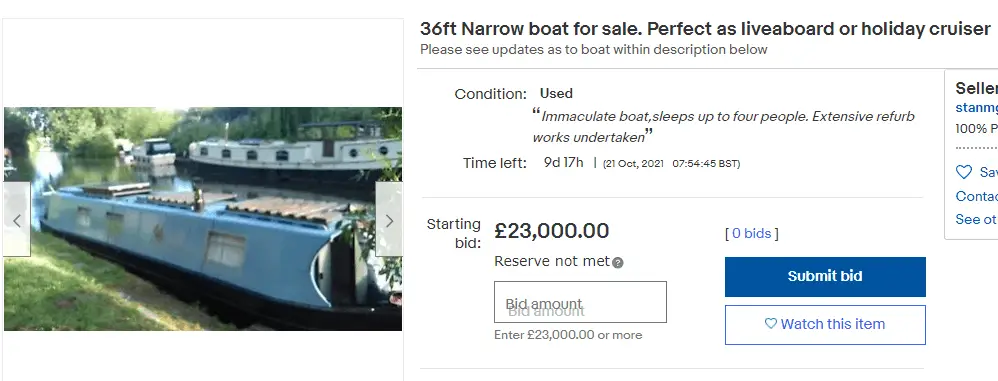Click the heart icon beside Save seller
Viewport: 998px width, 381px height.
click(964, 172)
